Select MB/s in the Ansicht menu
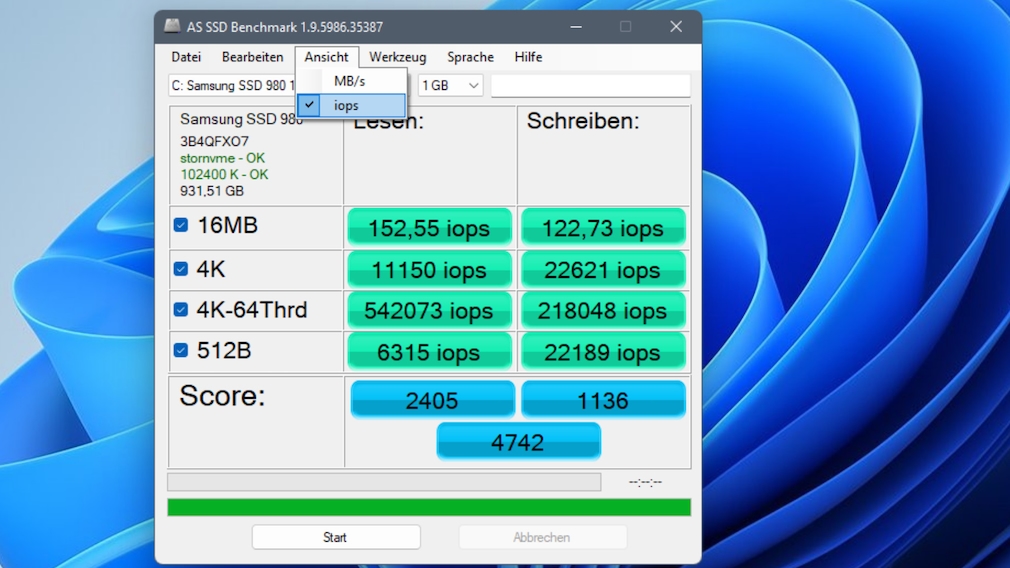Image resolution: width=1010 pixels, height=568 pixels. coord(350,81)
